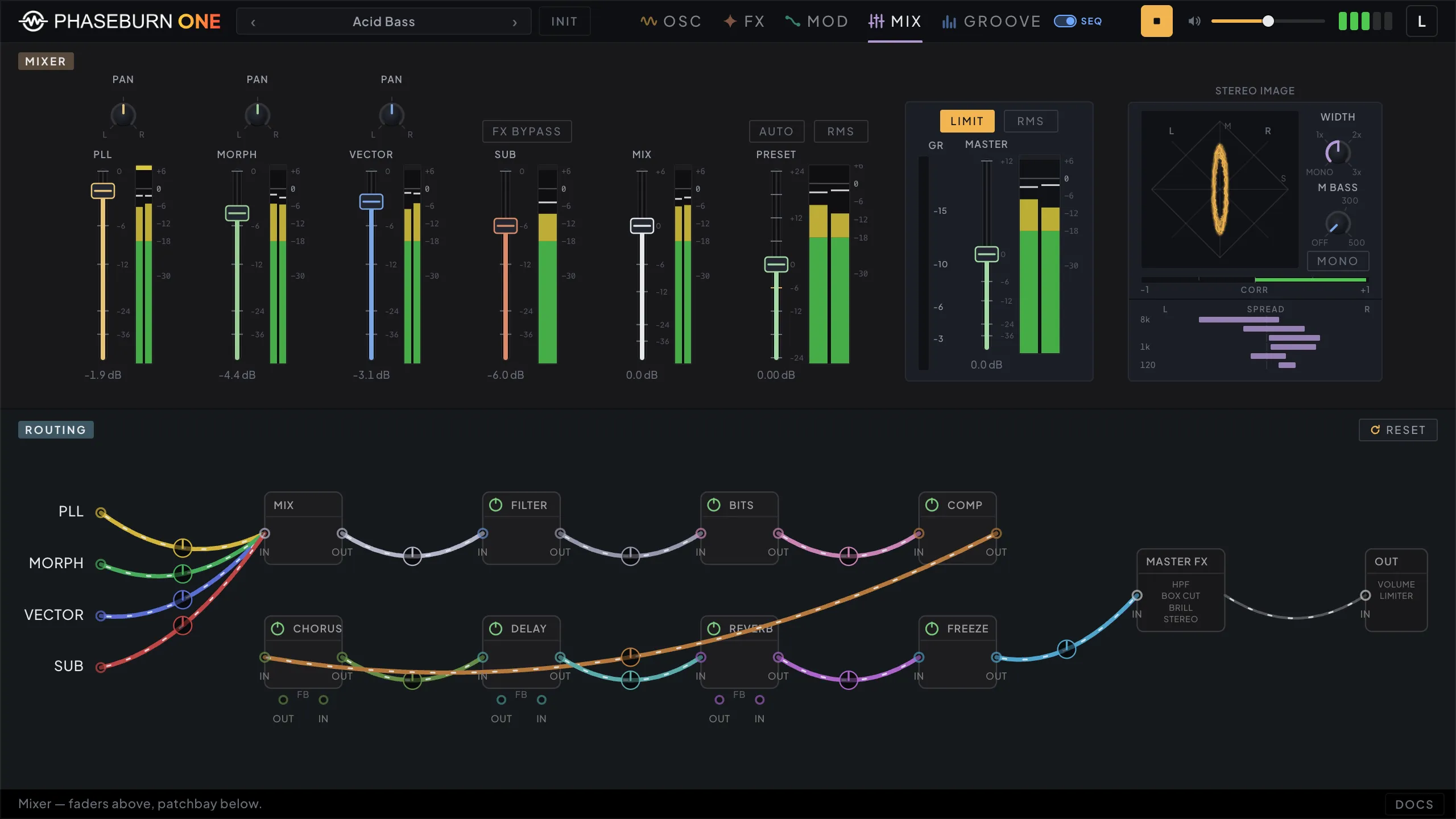This screenshot has height=819, width=1456.
Task: Toggle CHORUS module power icon
Action: (278, 628)
